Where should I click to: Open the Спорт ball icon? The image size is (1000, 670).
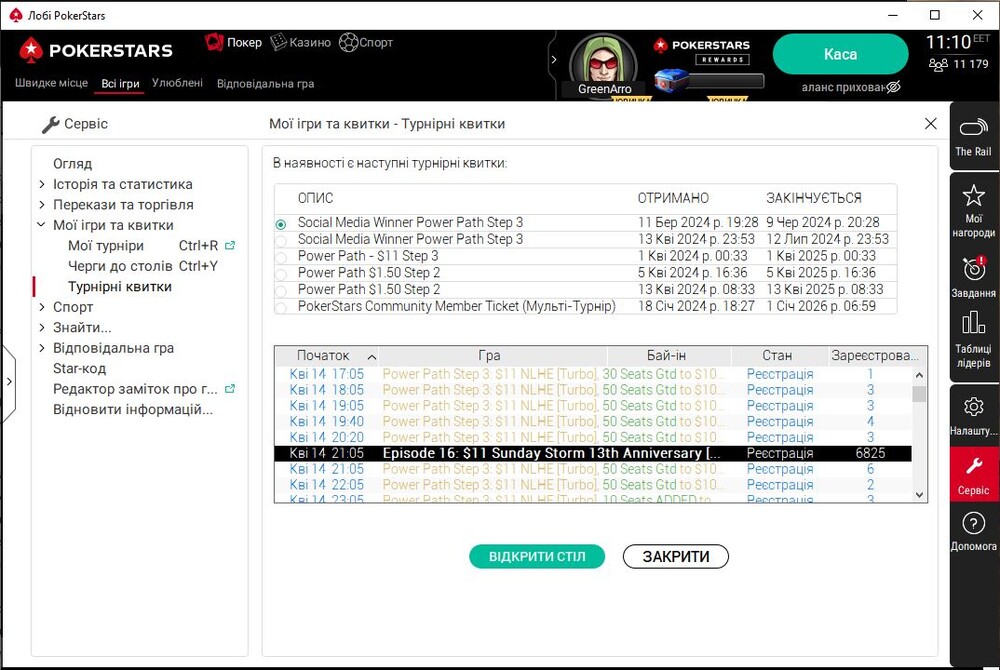(348, 42)
